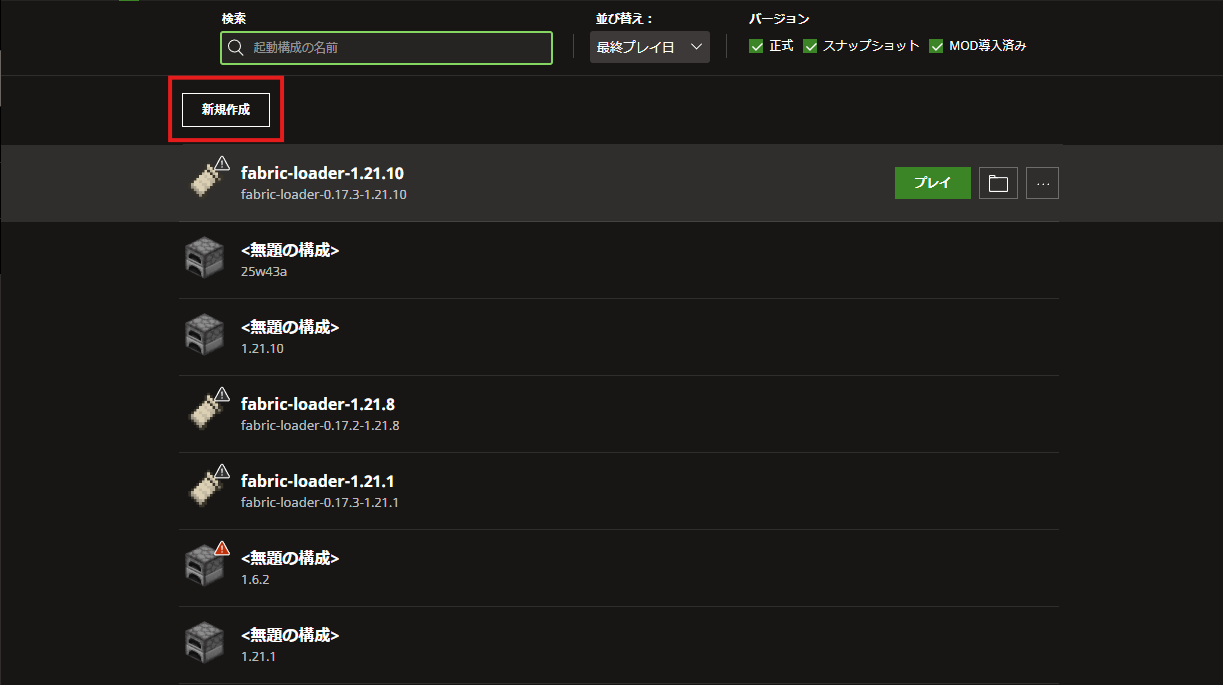The image size is (1223, 685).
Task: Click the furnace icon for 25w43a
Action: pos(204,258)
